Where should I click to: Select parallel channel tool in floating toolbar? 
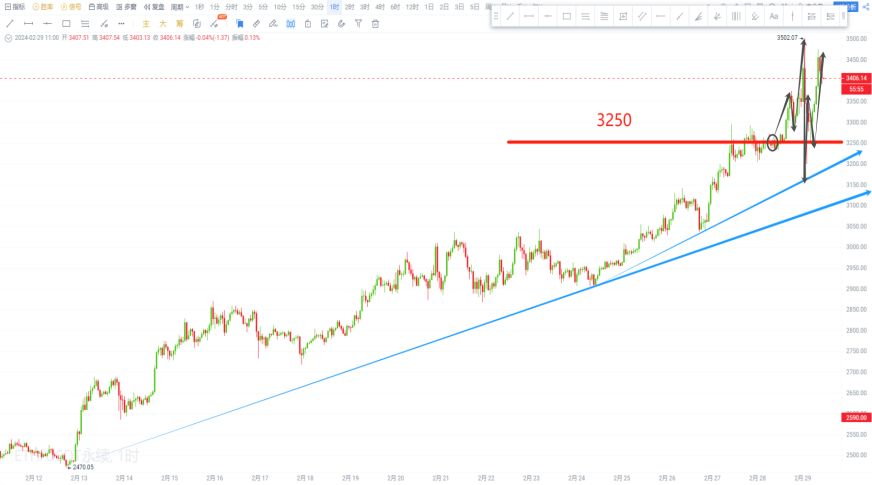point(642,16)
